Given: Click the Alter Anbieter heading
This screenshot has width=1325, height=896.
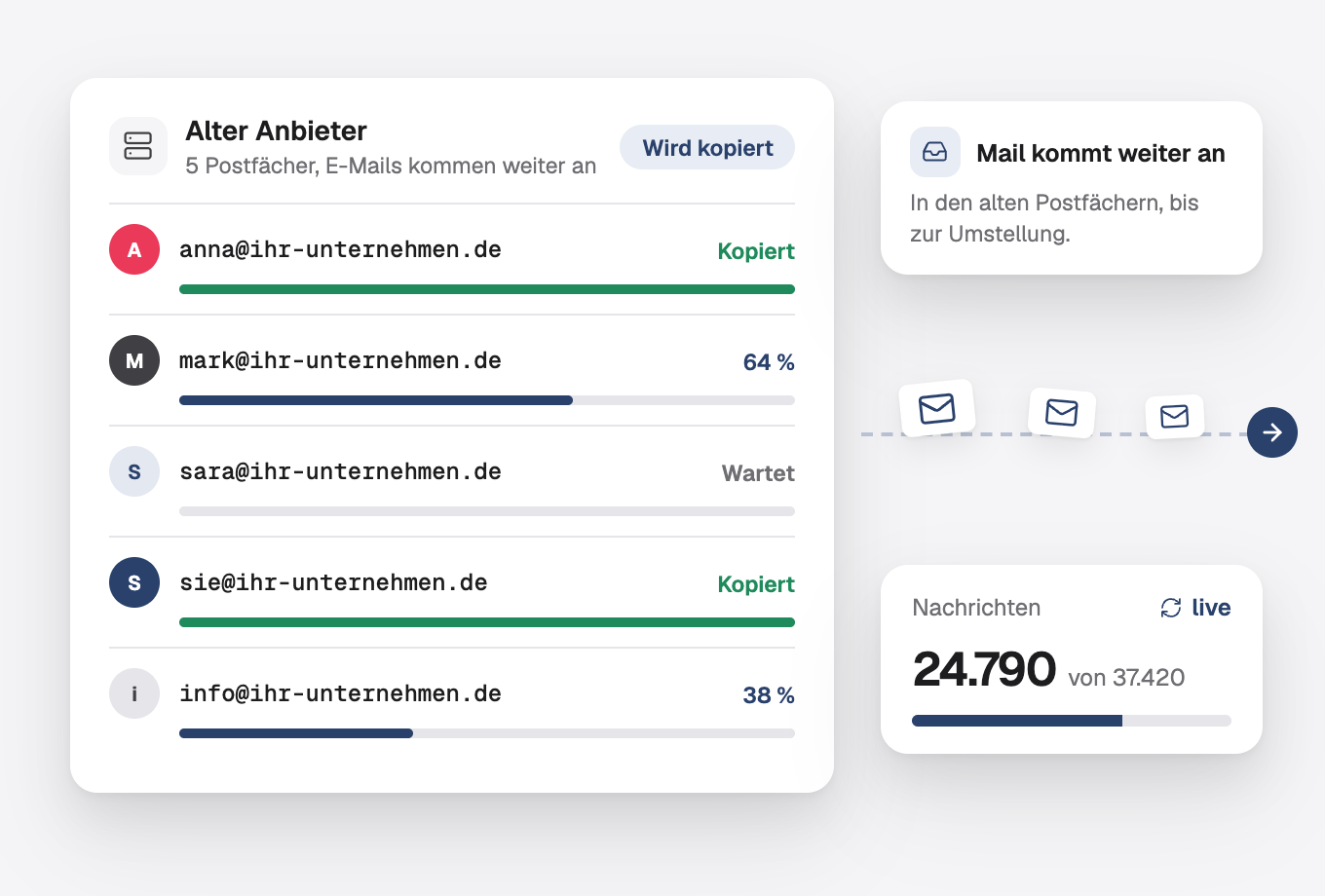Looking at the screenshot, I should 276,131.
